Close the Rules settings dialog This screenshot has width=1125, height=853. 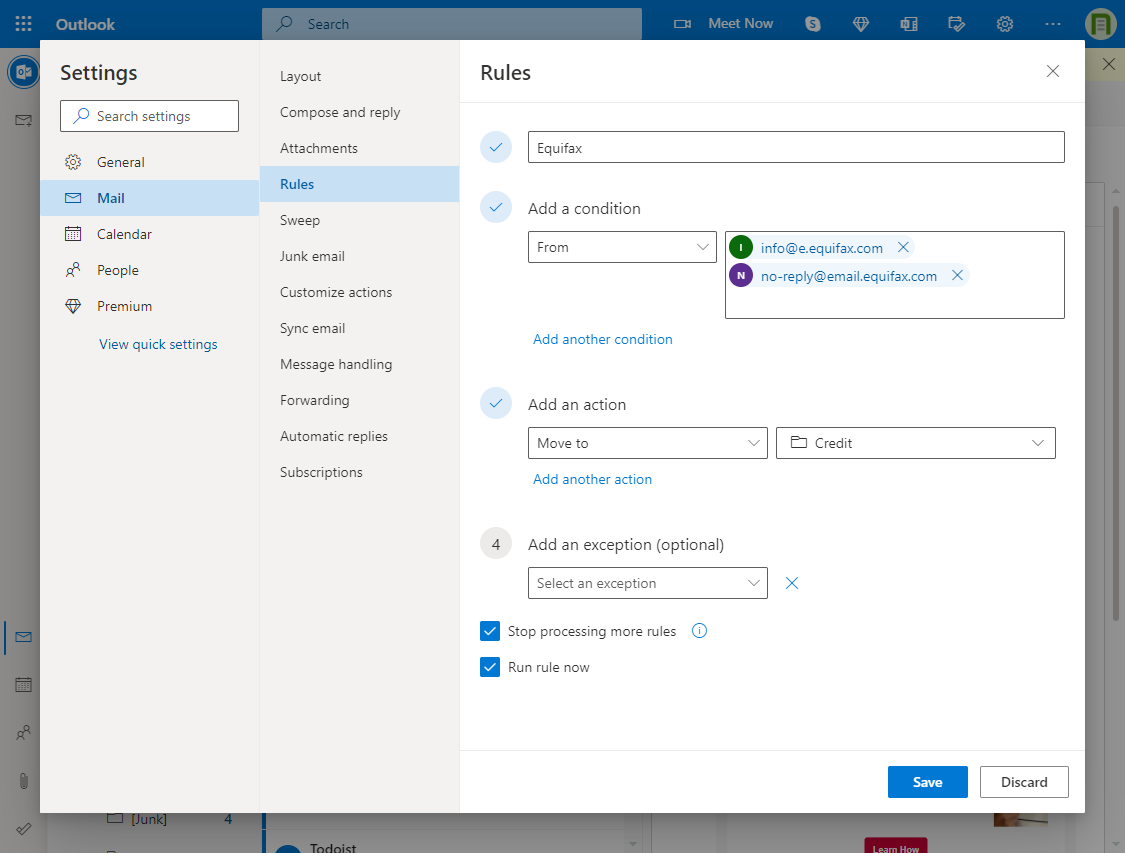pos(1053,71)
